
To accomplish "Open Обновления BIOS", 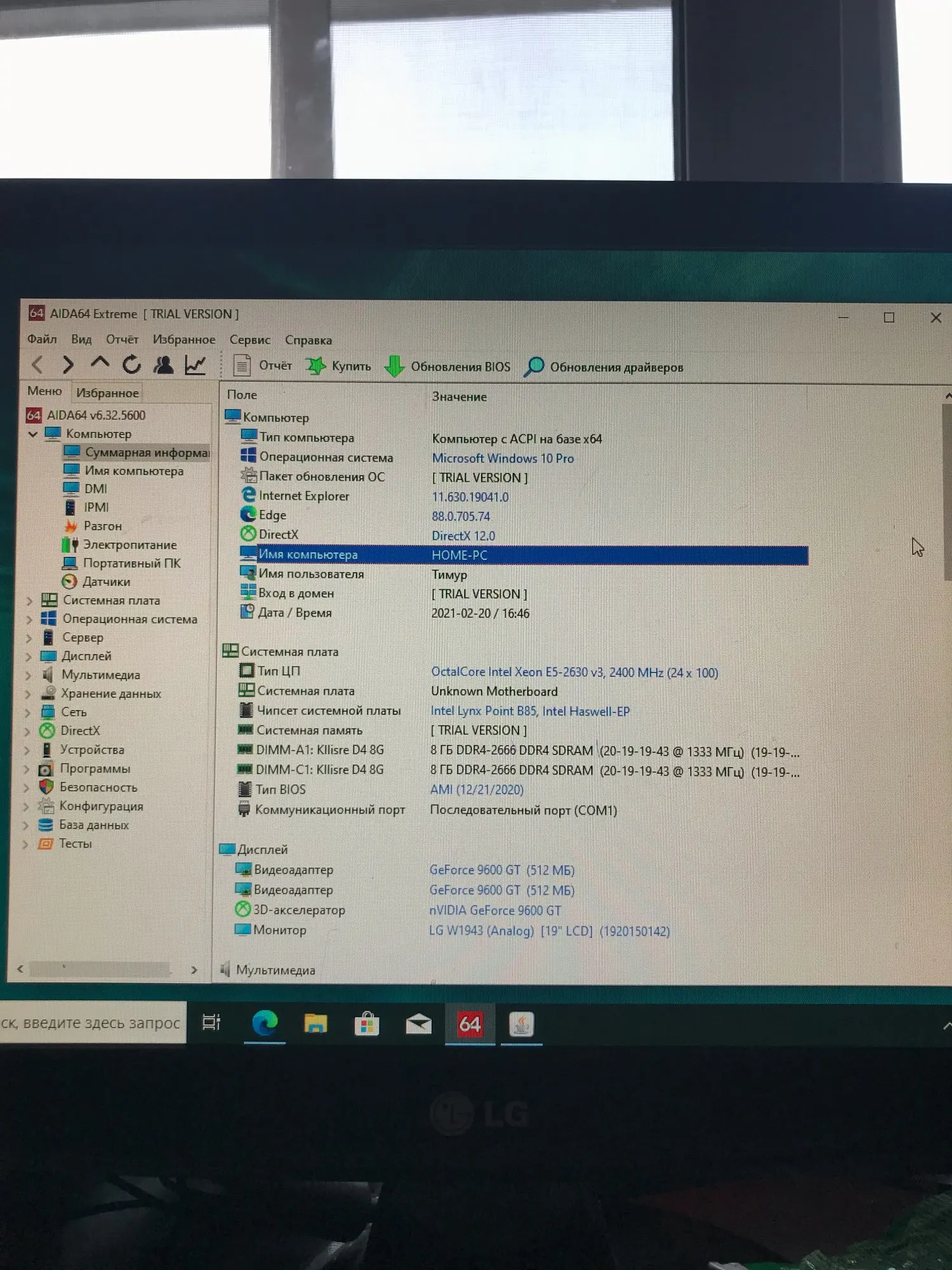I will [447, 366].
